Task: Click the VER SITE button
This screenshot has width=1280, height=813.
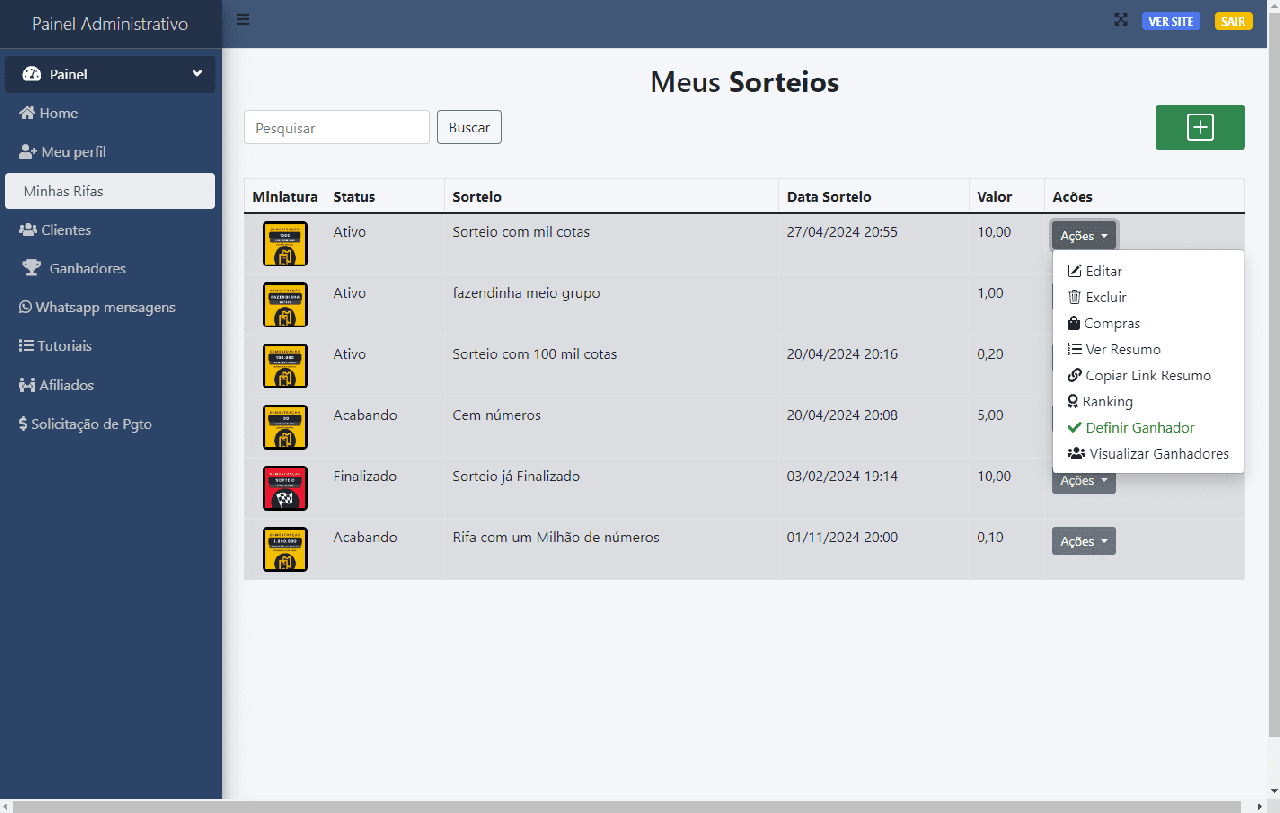Action: coord(1170,21)
